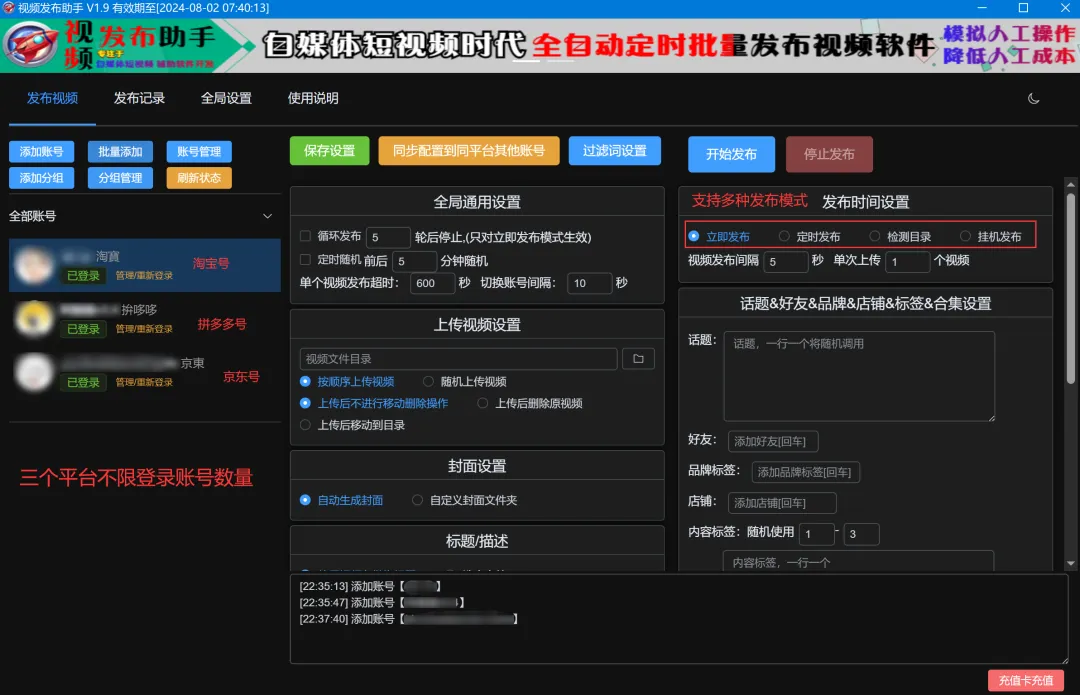Open 分组管理 button
The height and width of the screenshot is (695, 1080).
click(x=121, y=178)
